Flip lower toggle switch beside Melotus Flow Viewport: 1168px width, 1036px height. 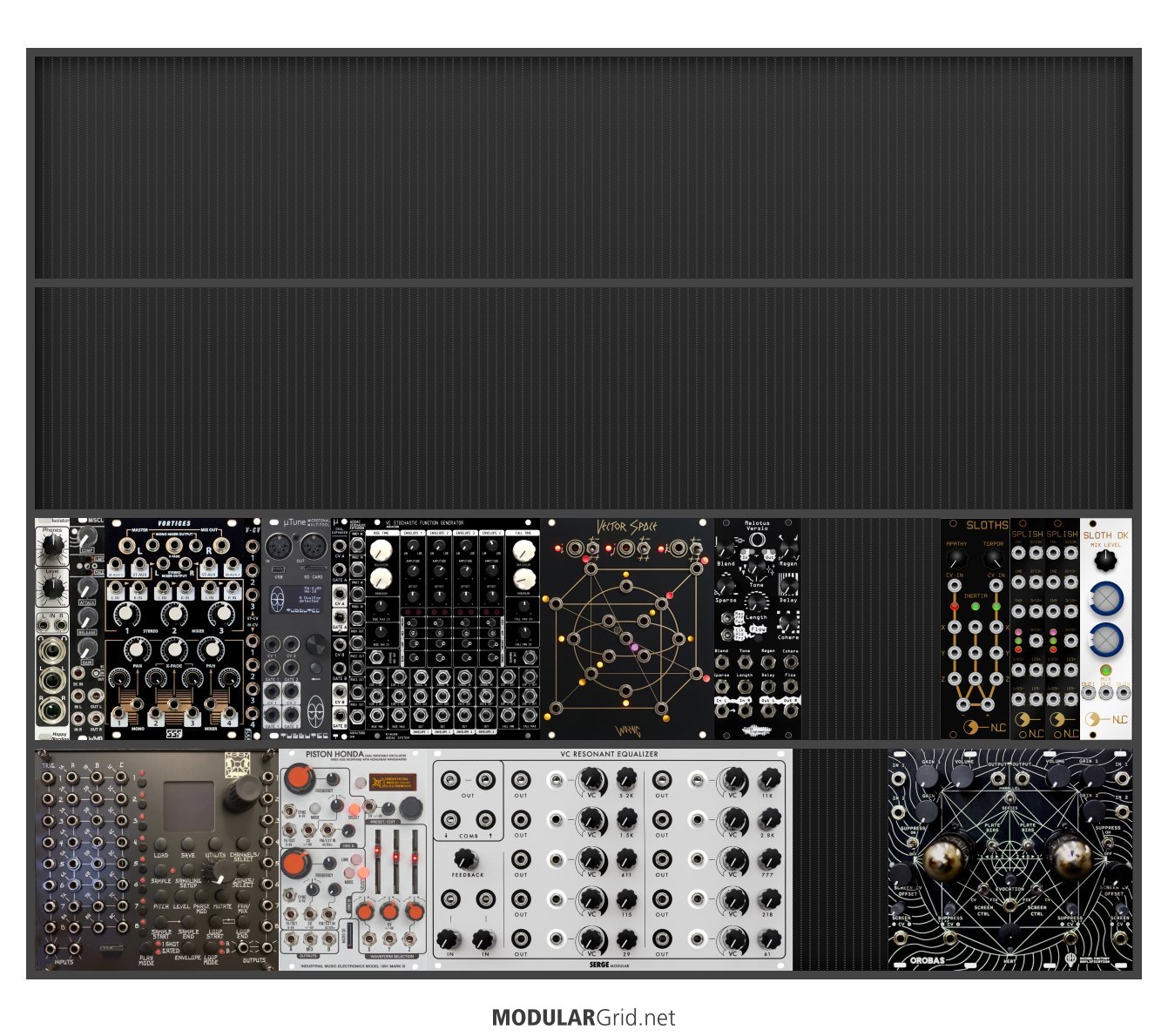click(726, 635)
